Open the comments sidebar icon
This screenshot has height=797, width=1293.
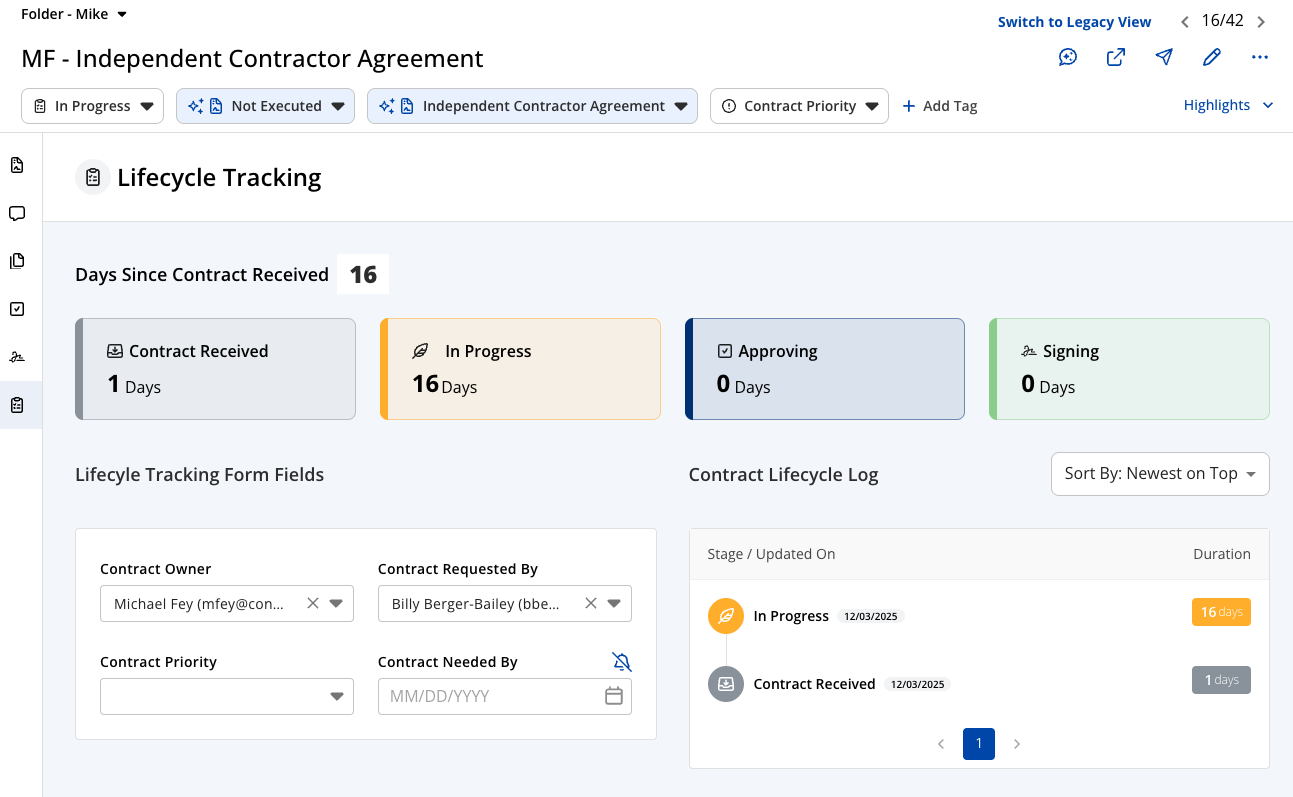(x=17, y=213)
